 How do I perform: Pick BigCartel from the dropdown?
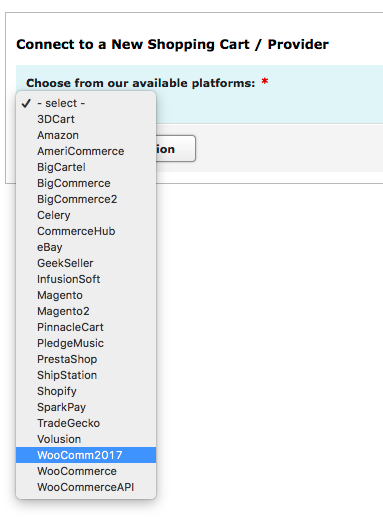click(86, 167)
